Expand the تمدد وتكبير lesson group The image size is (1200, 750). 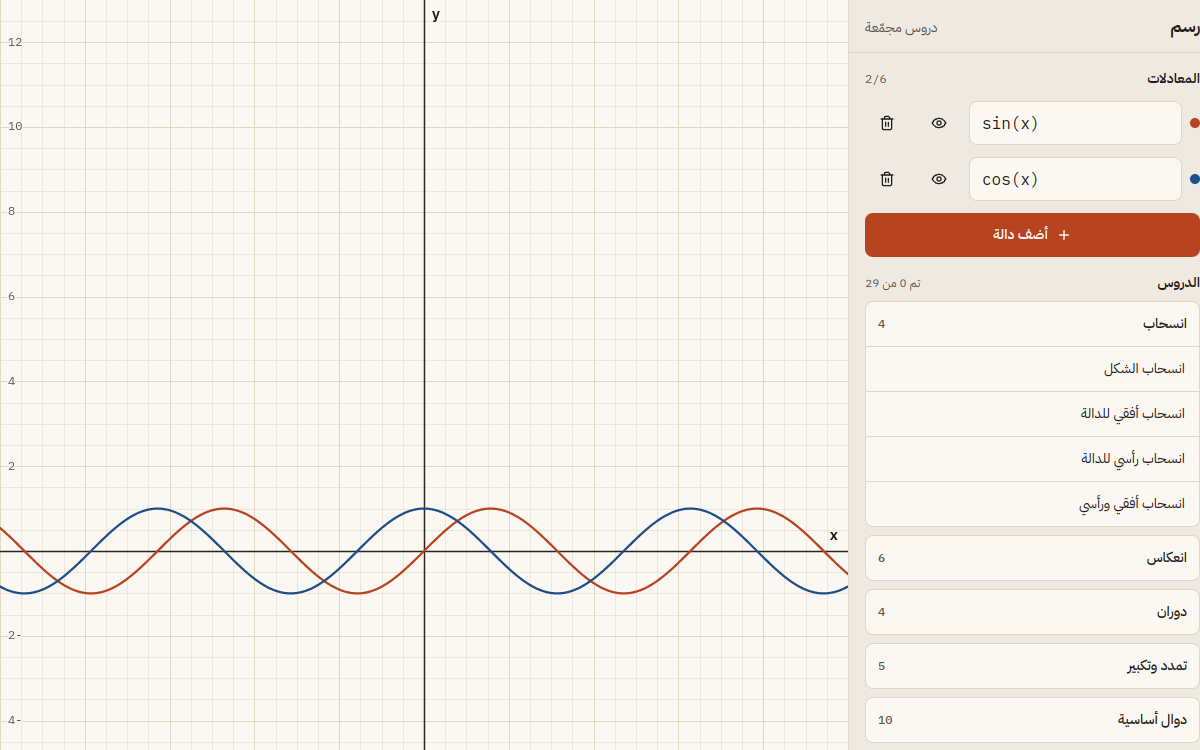click(x=1032, y=666)
